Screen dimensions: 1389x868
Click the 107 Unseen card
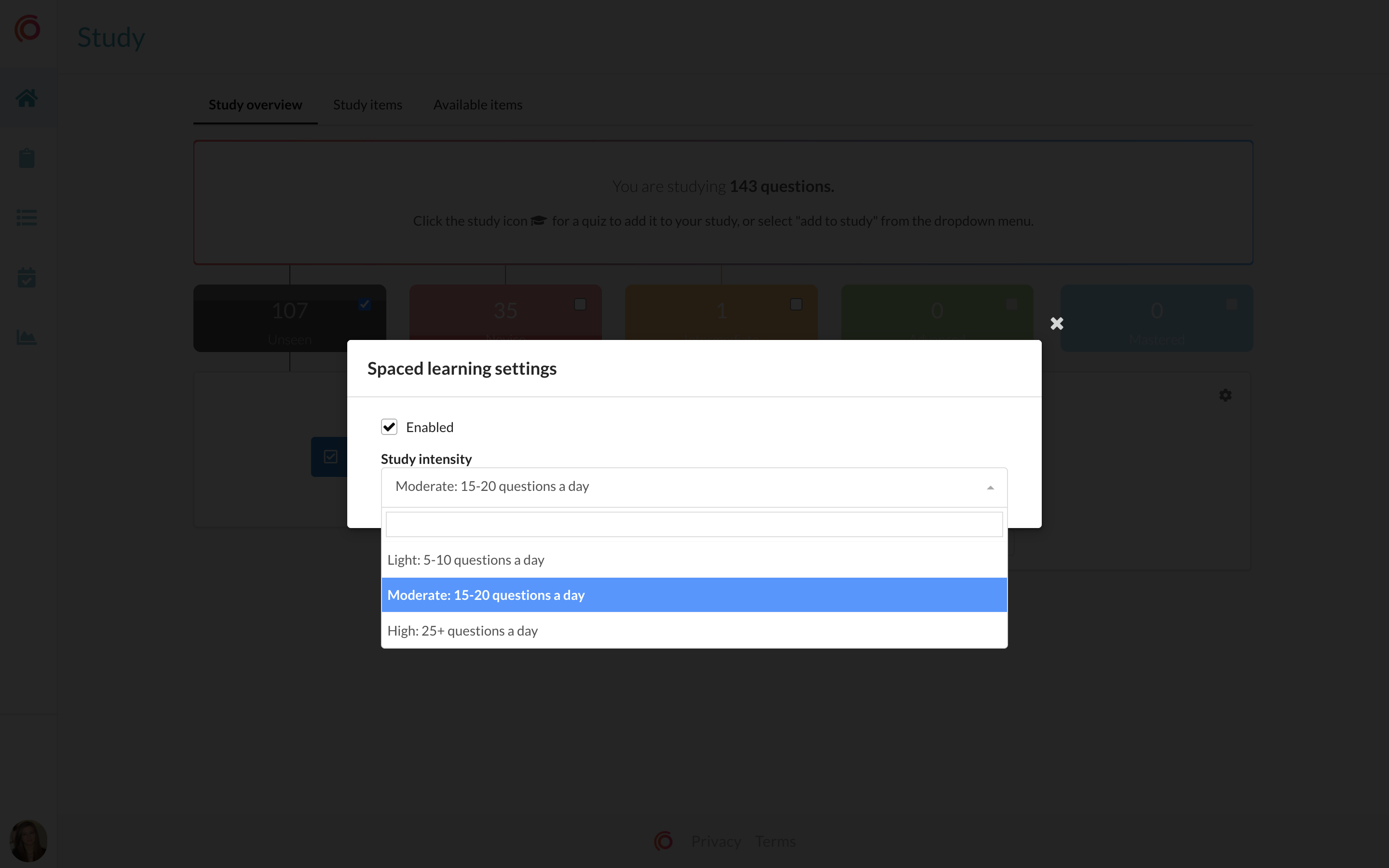pos(289,318)
